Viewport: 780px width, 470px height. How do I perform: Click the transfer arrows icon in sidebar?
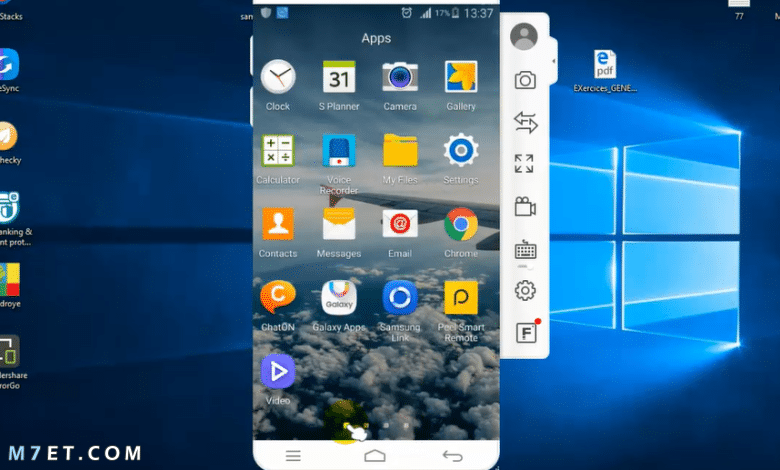(525, 122)
